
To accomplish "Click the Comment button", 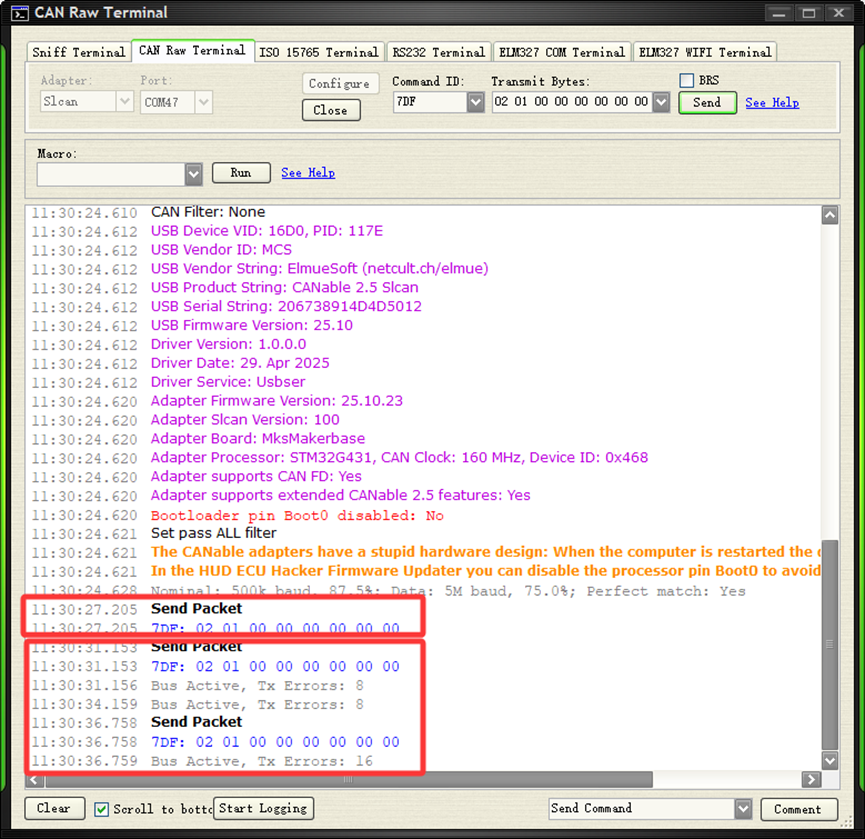I will point(799,809).
